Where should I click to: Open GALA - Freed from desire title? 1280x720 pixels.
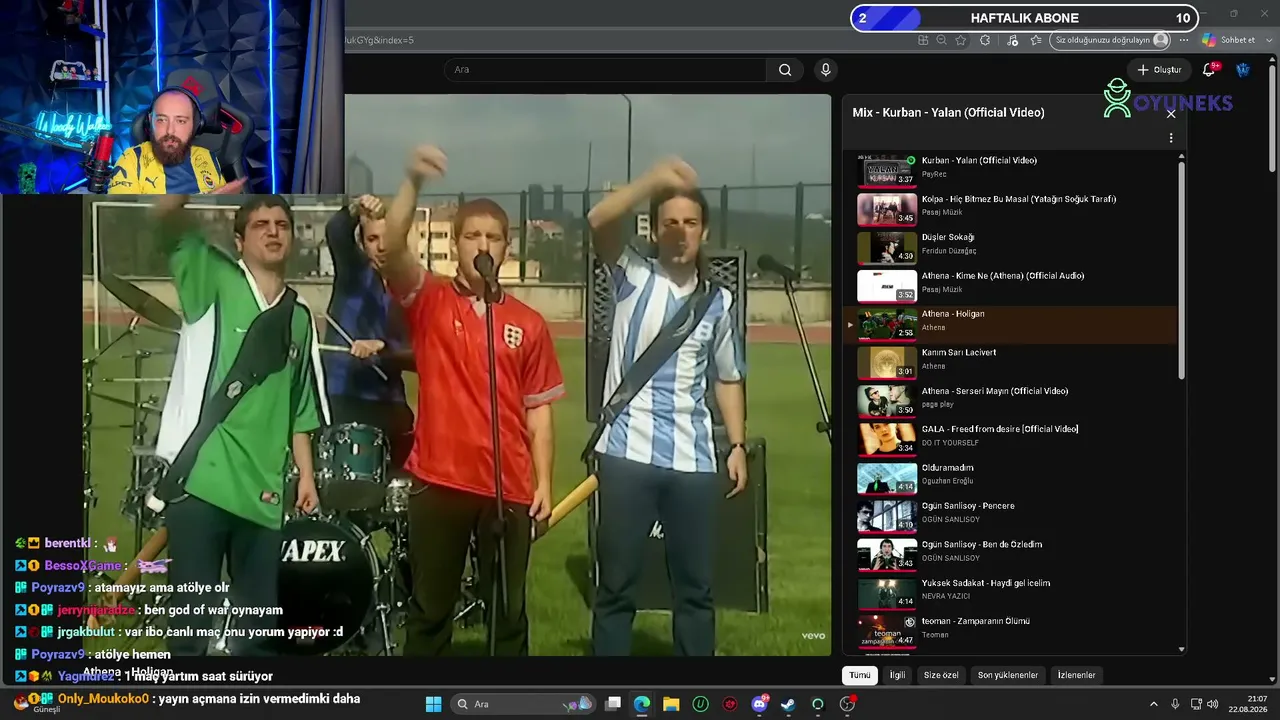pos(1000,429)
